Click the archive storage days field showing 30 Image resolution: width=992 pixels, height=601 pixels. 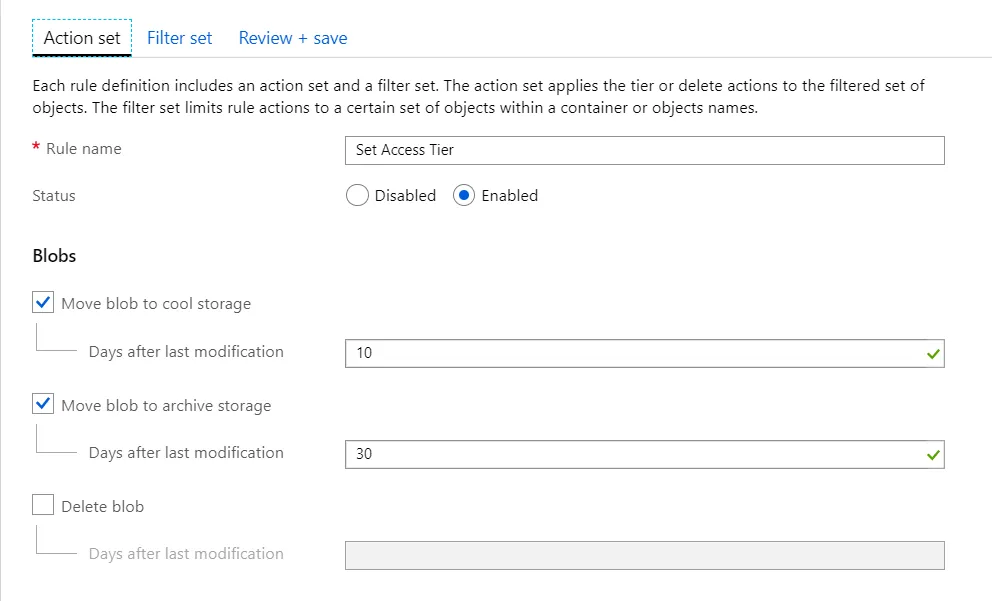(x=630, y=454)
